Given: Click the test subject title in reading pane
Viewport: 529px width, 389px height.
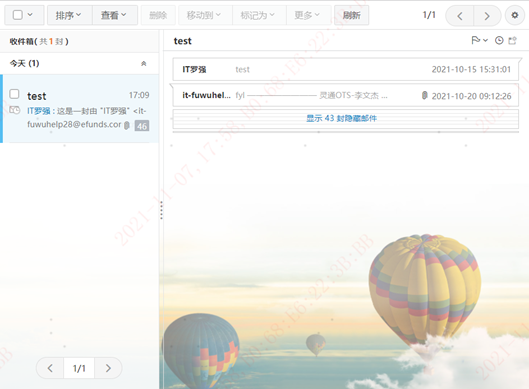Looking at the screenshot, I should [x=183, y=41].
